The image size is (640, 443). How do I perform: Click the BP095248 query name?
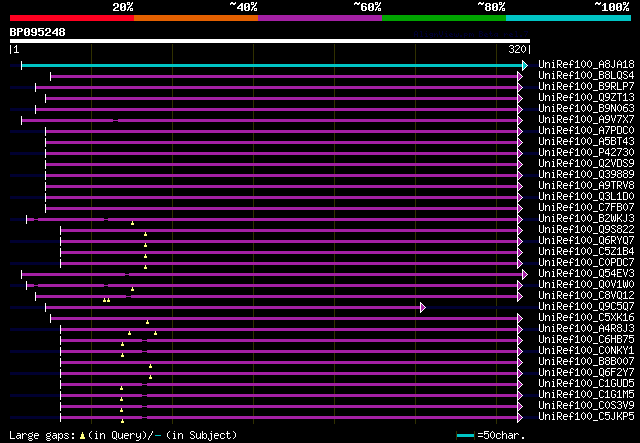click(38, 32)
